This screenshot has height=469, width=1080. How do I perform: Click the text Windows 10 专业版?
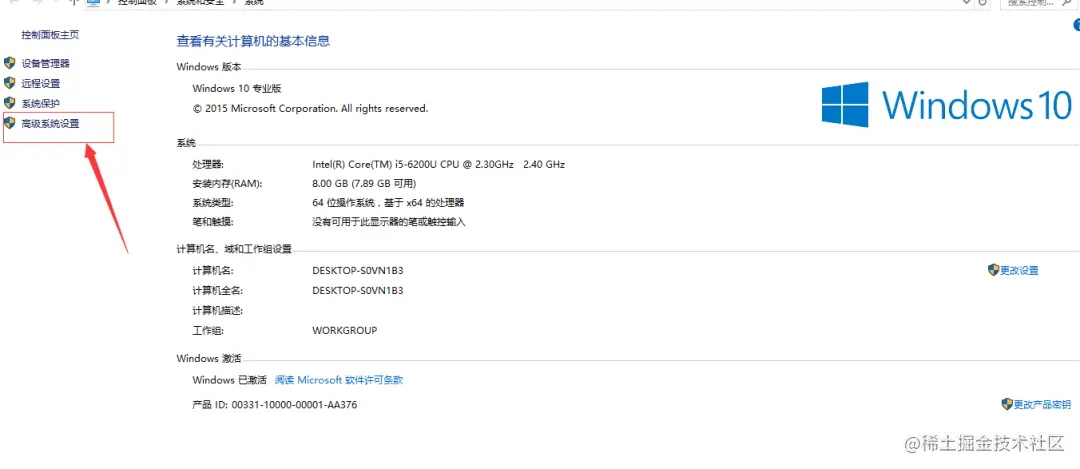[x=237, y=88]
